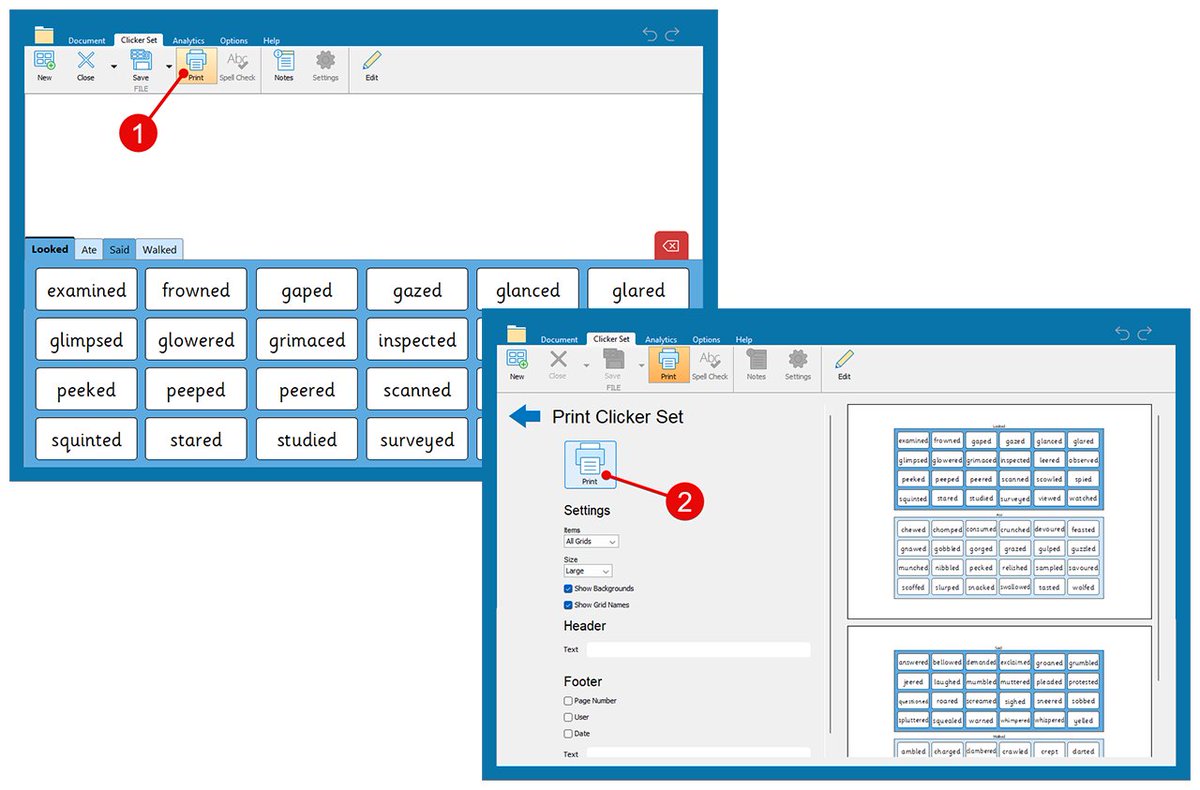Click the red backspace button above the grid
This screenshot has width=1200, height=790.
click(671, 244)
